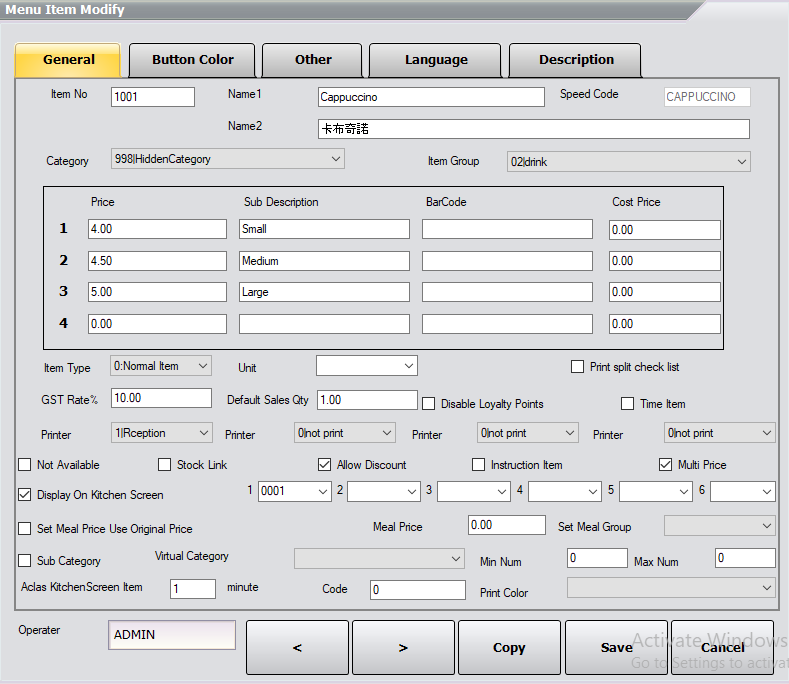This screenshot has height=684, width=789.
Task: Expand kitchen screen dropdown number 3
Action: tap(474, 491)
